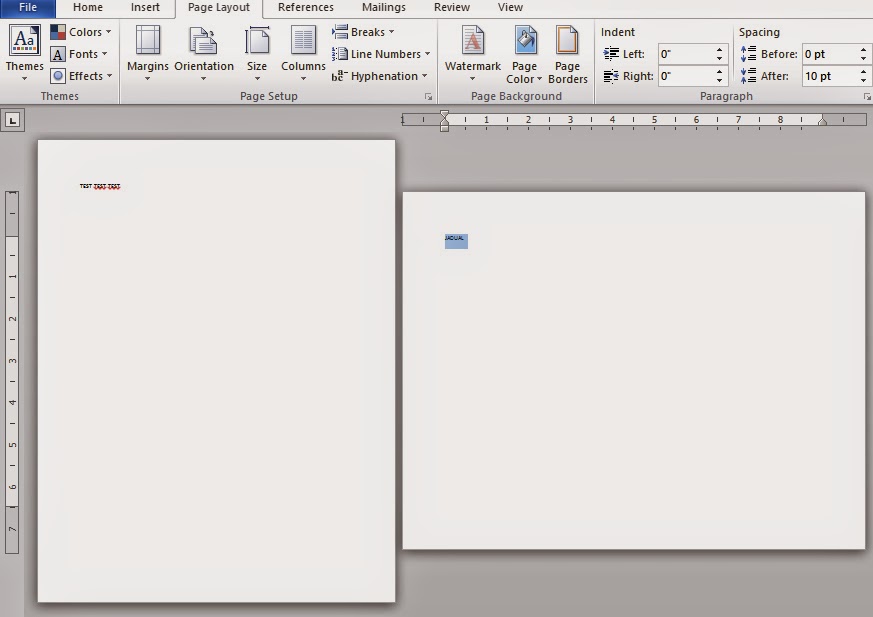
Task: Click the Spacing Before value field
Action: coord(829,54)
